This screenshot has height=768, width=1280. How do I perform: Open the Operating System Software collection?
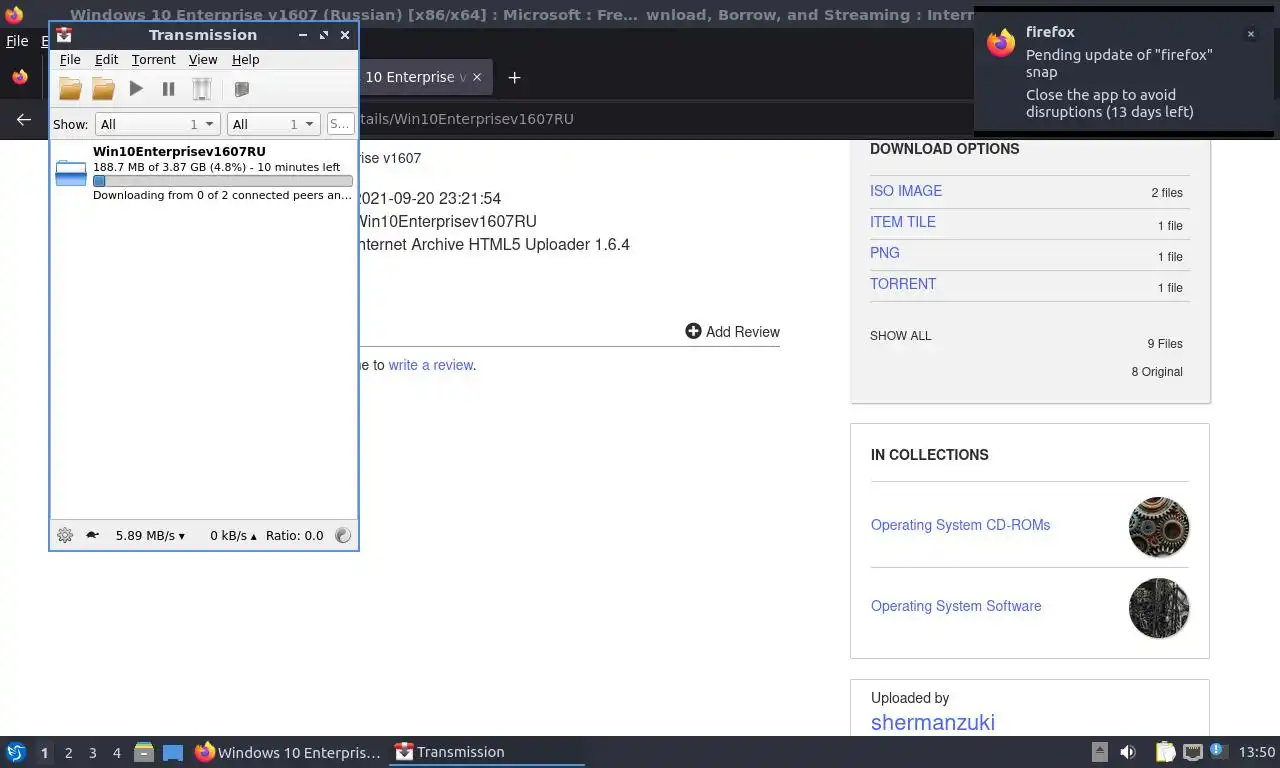(x=956, y=606)
